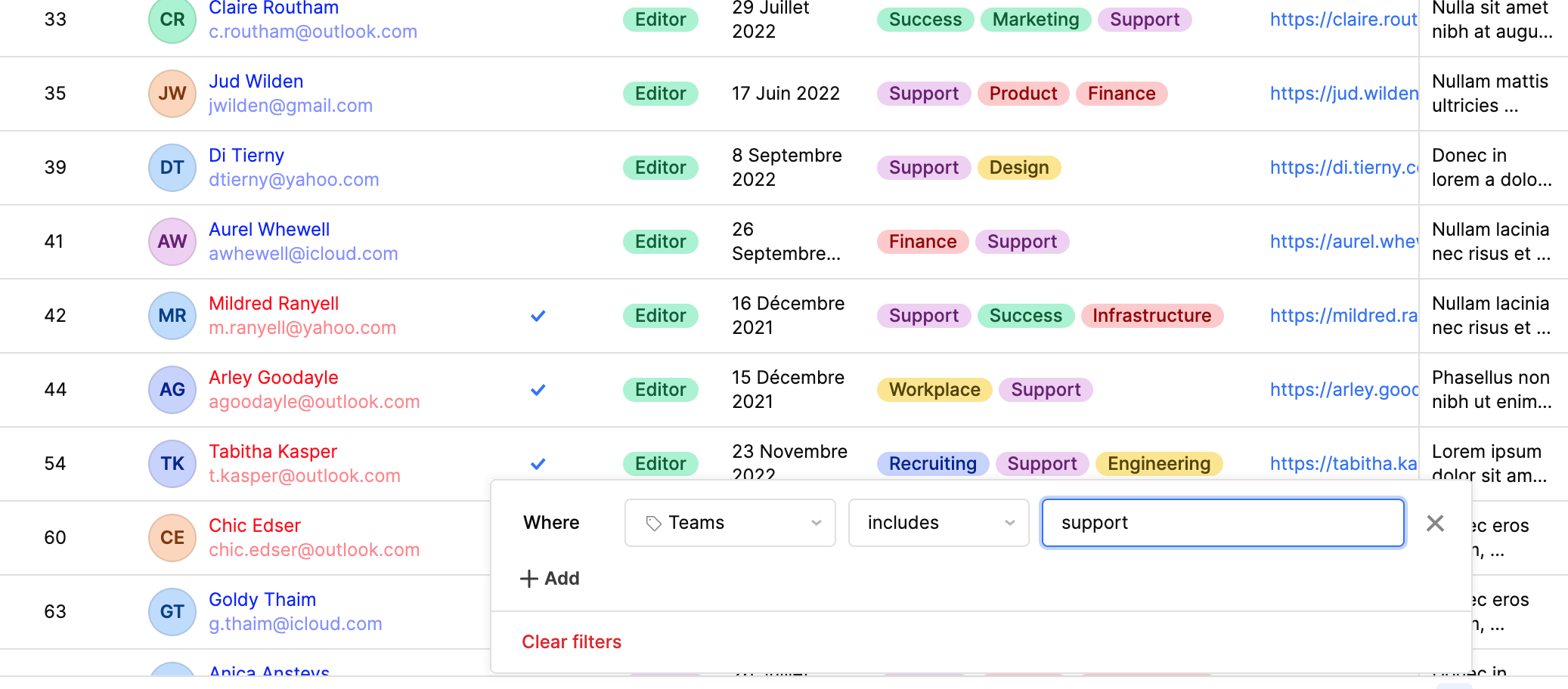Click the Design tag in Di Tierny's row
The image size is (1568, 689).
tap(1018, 168)
